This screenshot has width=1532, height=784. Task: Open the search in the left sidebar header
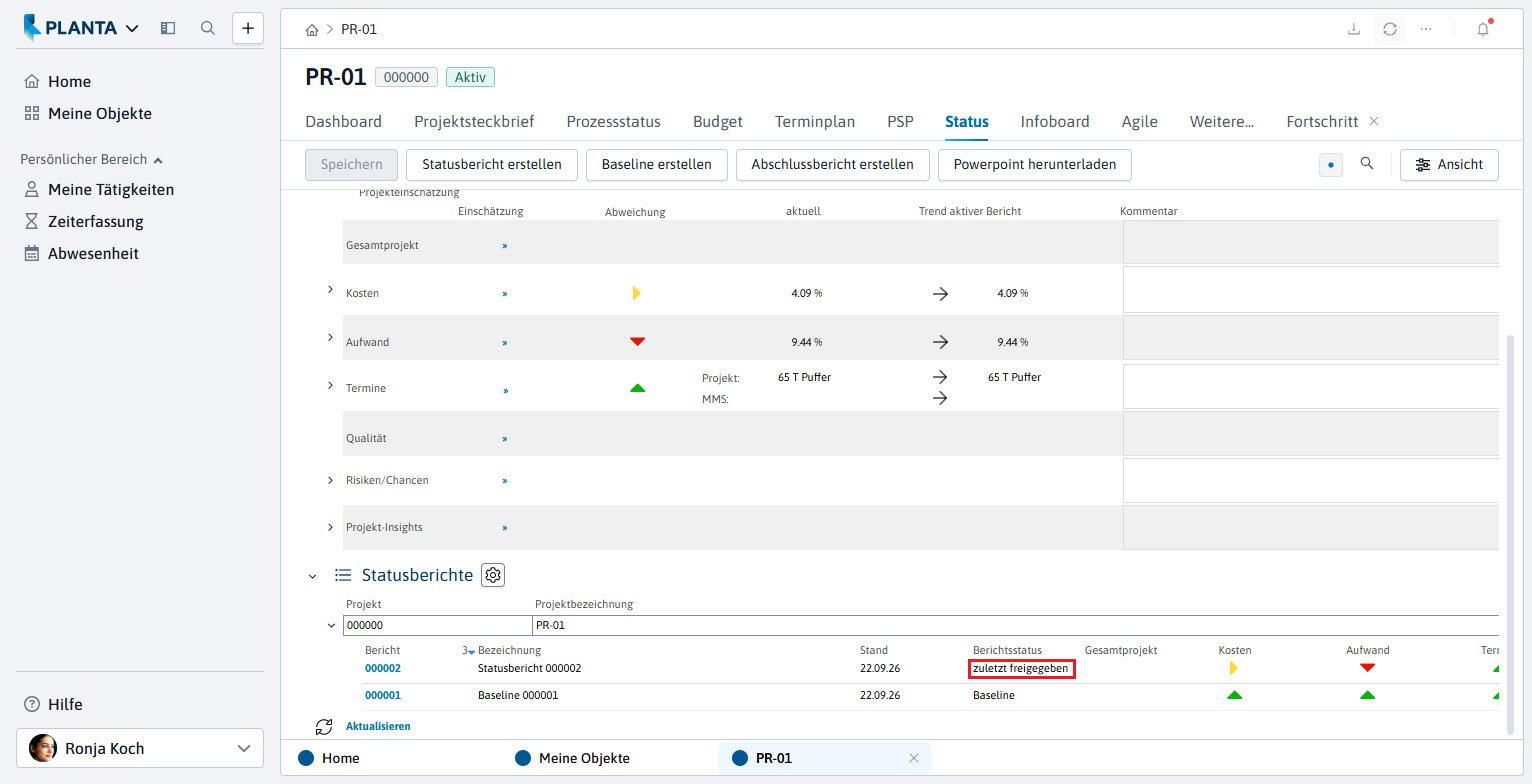208,28
